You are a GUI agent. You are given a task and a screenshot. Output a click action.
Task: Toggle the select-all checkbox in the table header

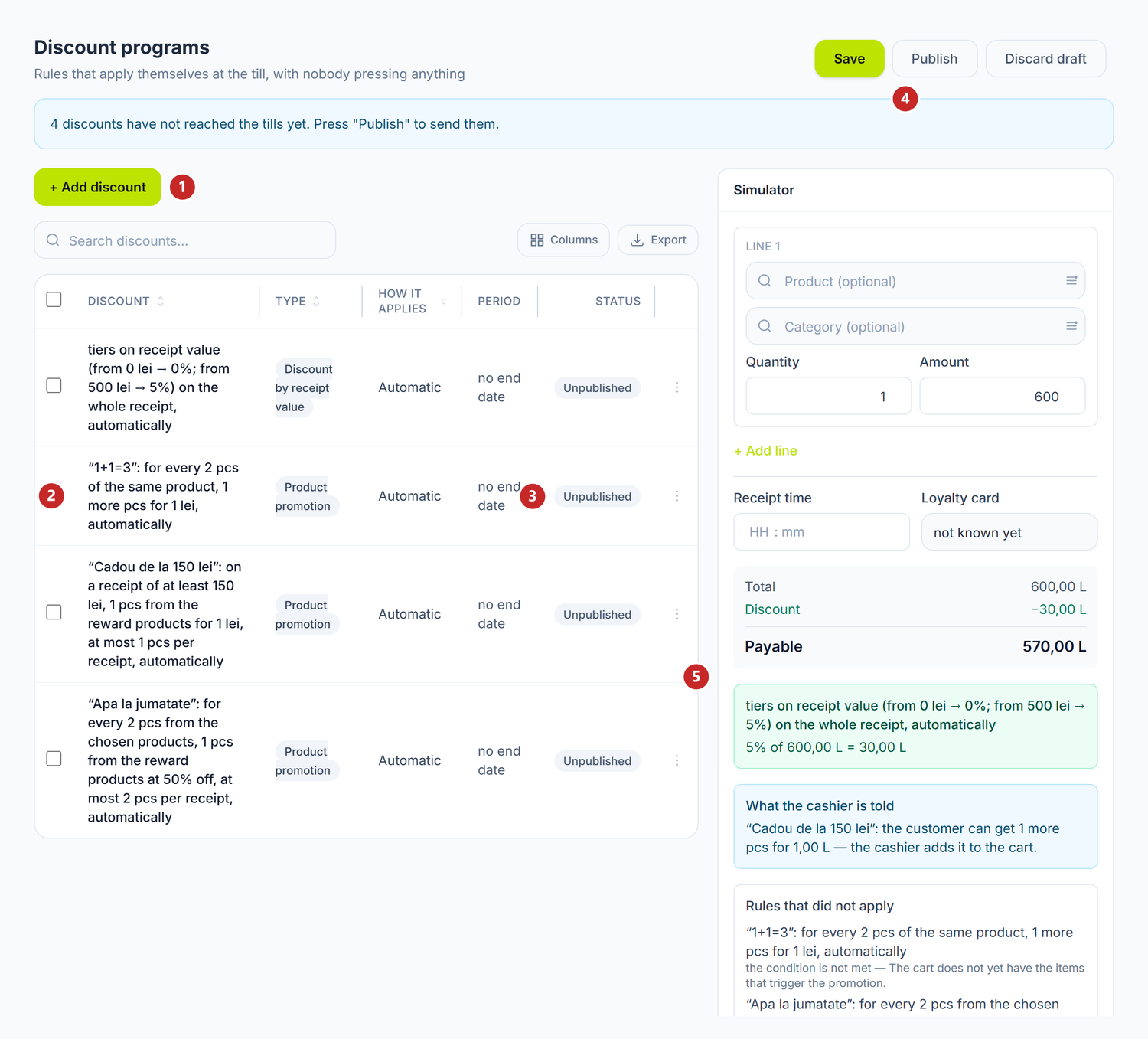54,299
